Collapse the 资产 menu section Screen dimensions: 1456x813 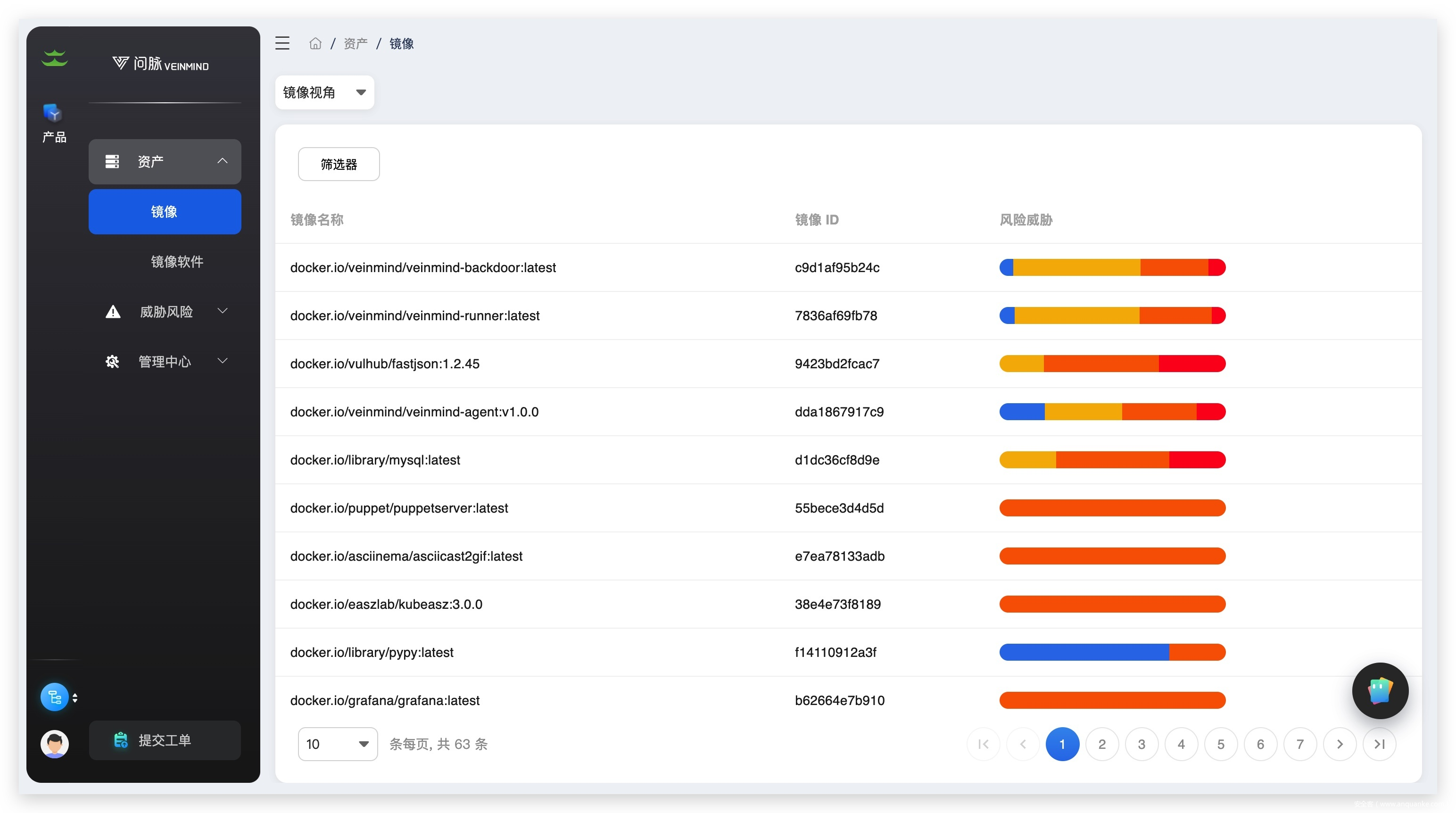(x=165, y=162)
